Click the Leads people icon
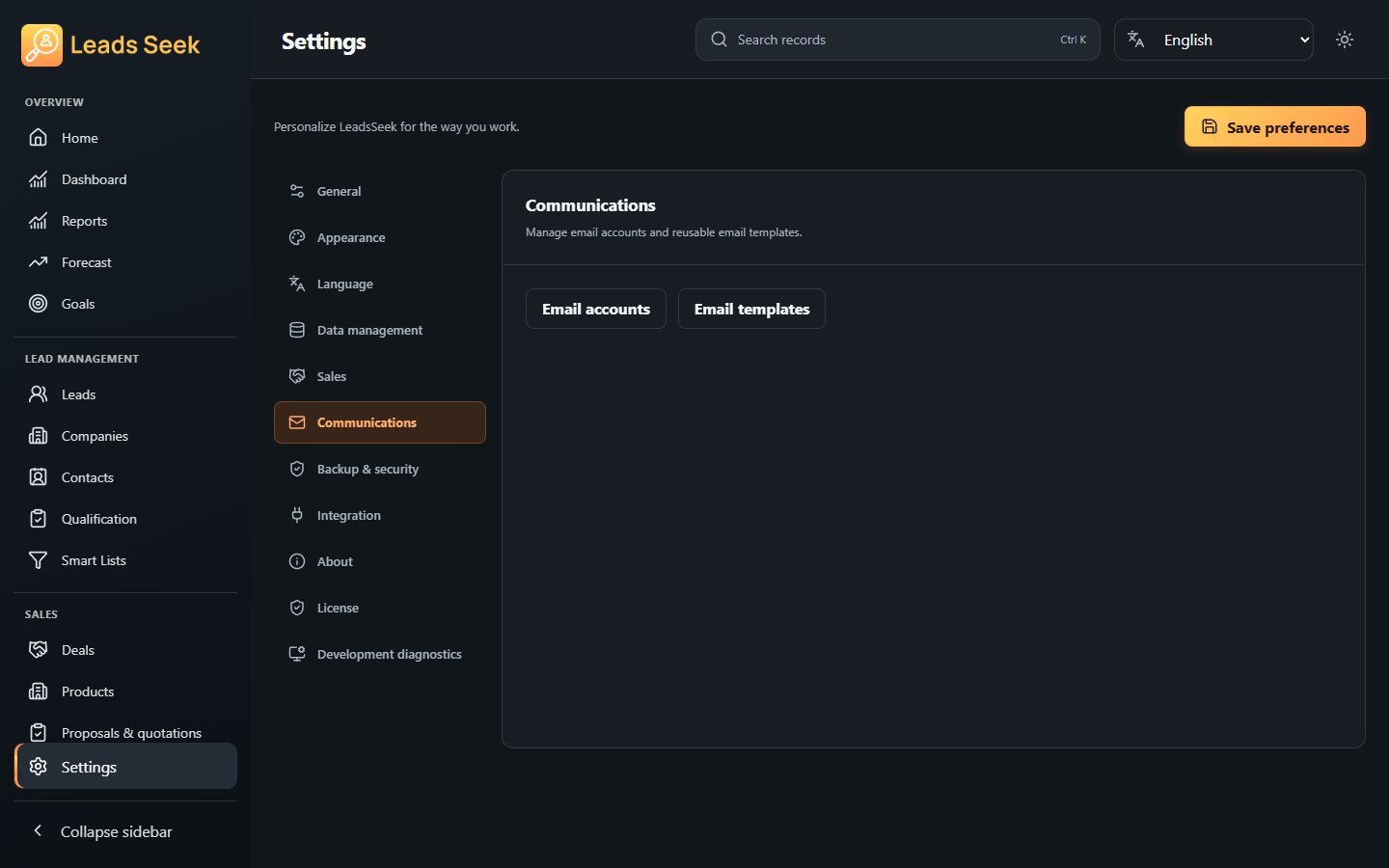The image size is (1389, 868). [38, 394]
